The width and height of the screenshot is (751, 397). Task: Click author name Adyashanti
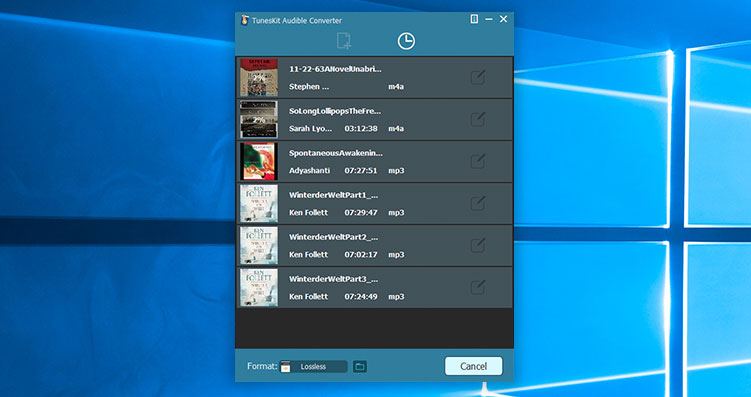pos(309,171)
